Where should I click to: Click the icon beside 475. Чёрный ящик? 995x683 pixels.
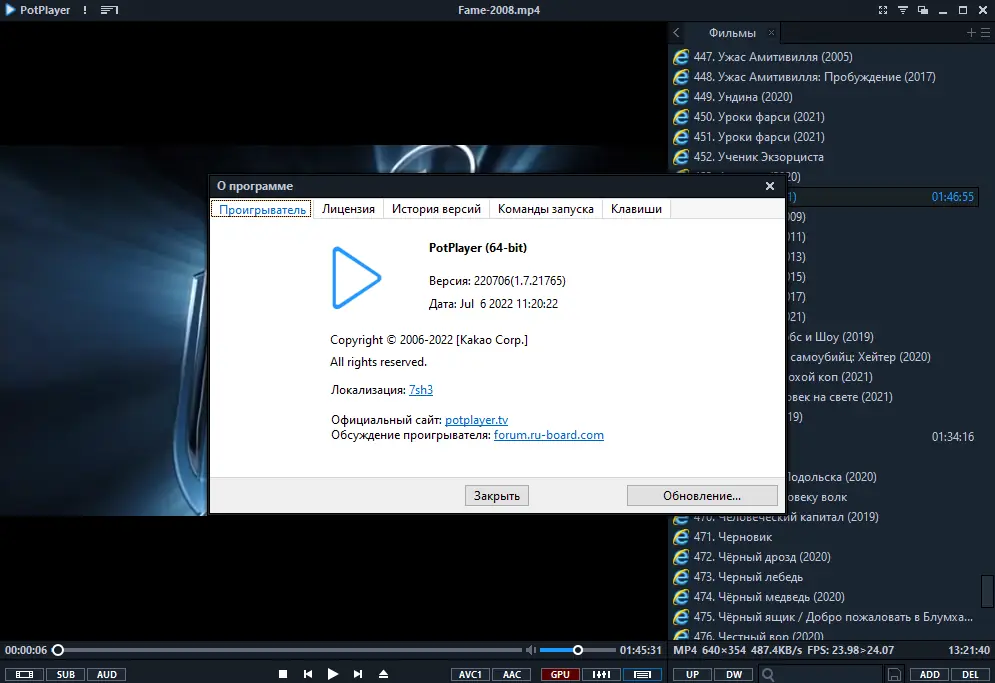click(681, 617)
